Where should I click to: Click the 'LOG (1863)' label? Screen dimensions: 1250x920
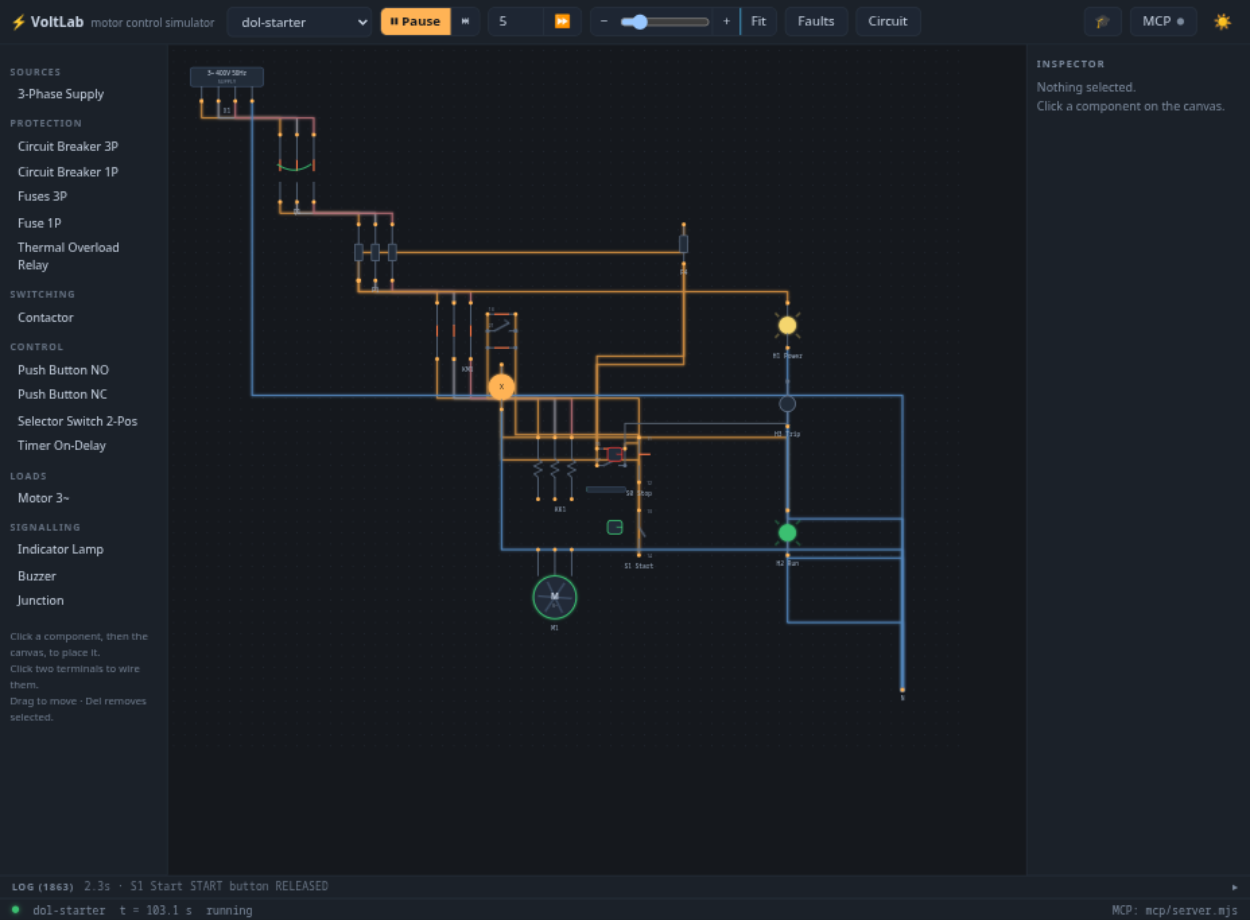tap(42, 887)
